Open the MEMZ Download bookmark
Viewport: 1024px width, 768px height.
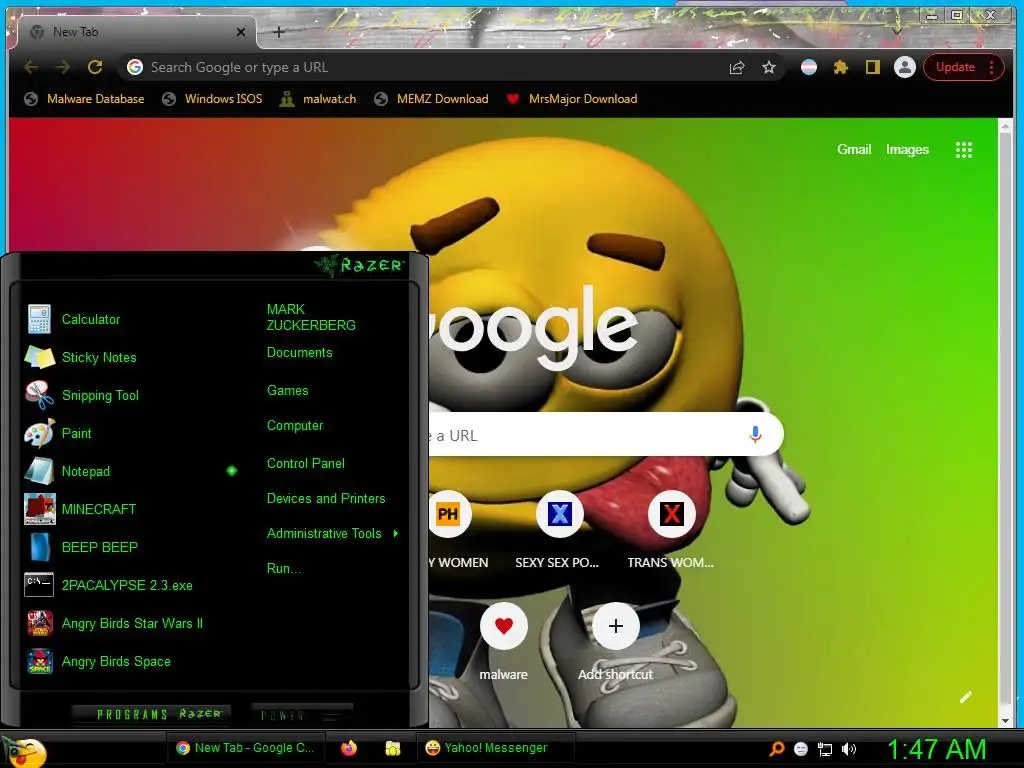(x=431, y=99)
